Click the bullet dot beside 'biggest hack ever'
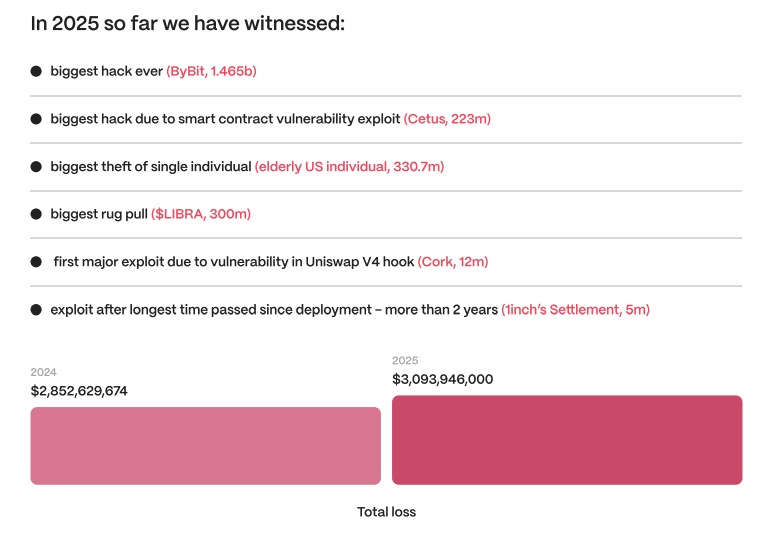This screenshot has width=771, height=549. coord(36,71)
